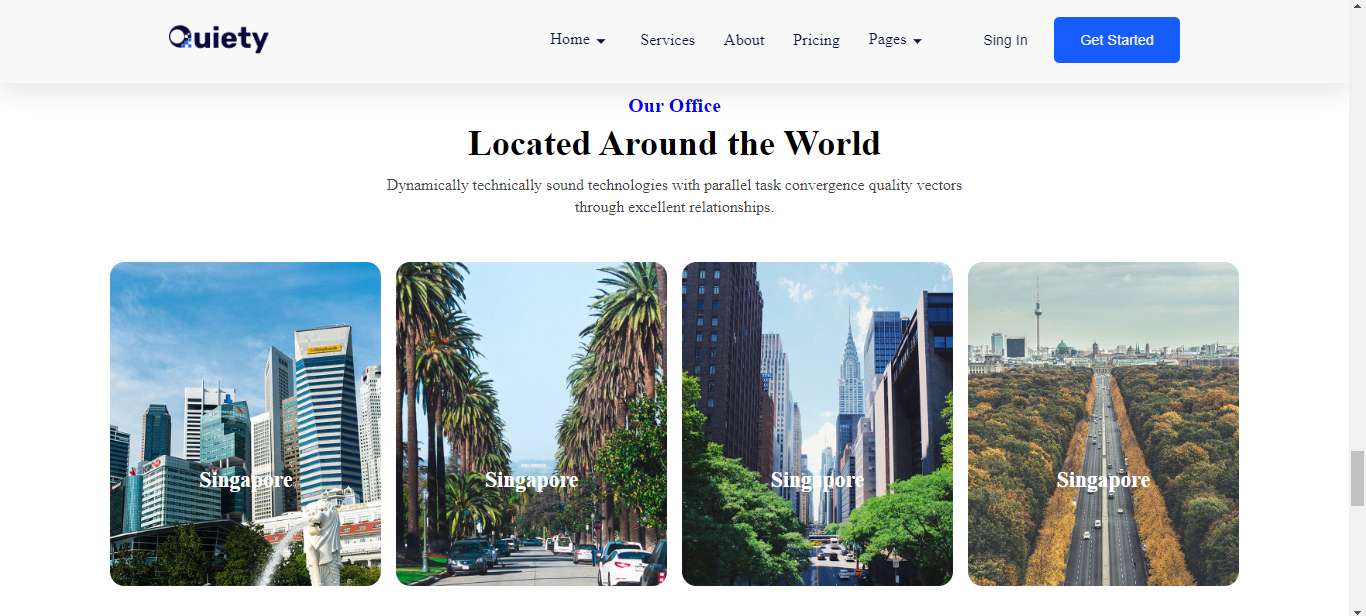This screenshot has height=616, width=1366.
Task: Select the office card showing the Chrysler Building
Action: (x=817, y=424)
